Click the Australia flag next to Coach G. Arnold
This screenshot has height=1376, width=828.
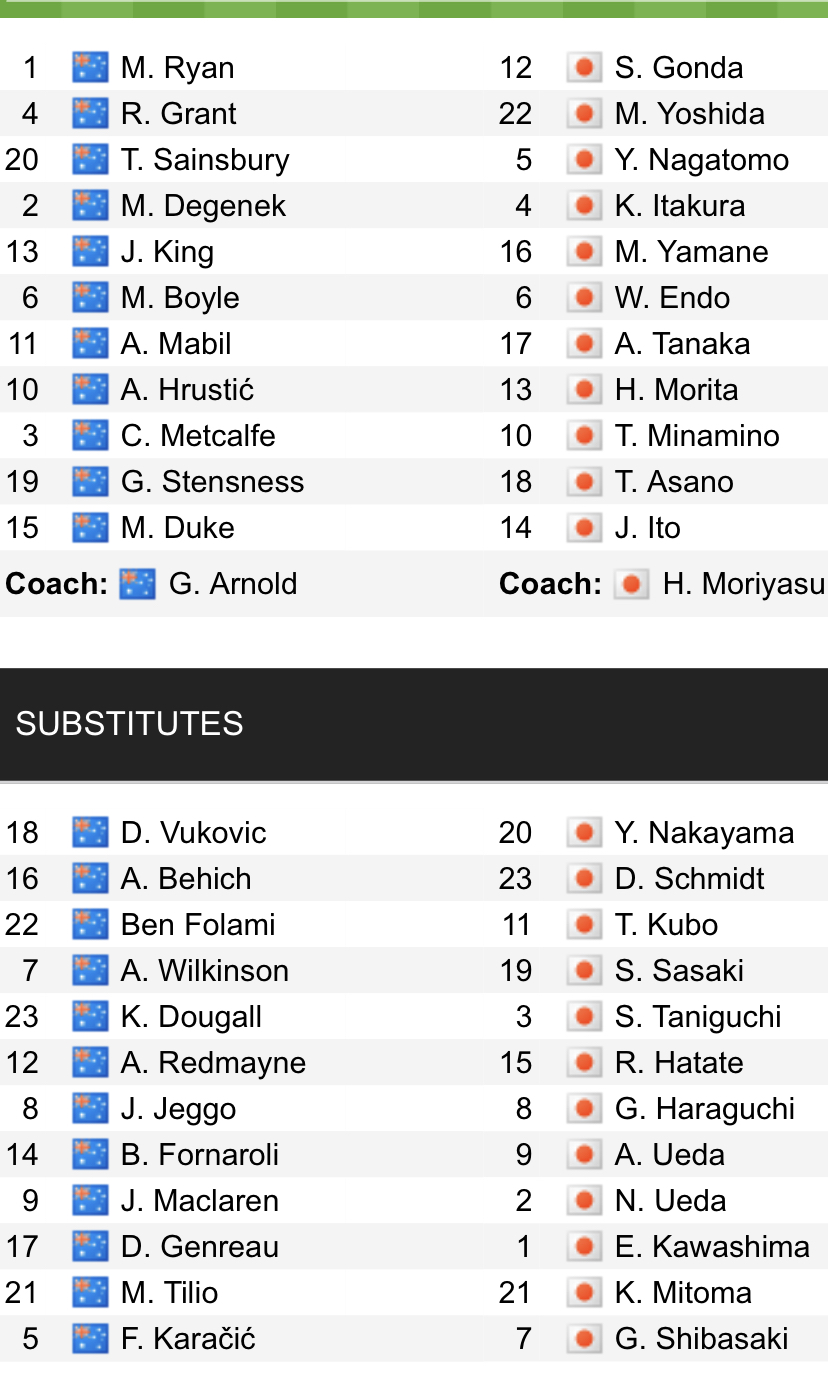coord(137,584)
